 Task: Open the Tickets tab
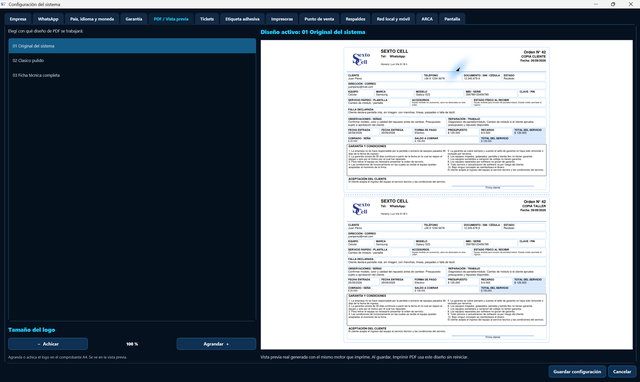pos(207,19)
